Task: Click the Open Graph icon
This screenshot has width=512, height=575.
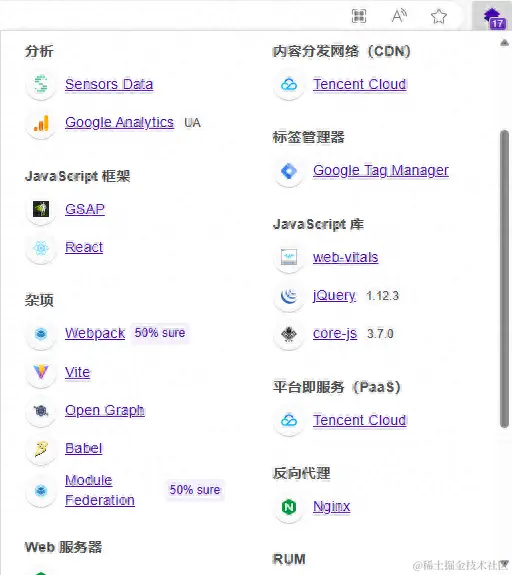Action: click(x=41, y=411)
